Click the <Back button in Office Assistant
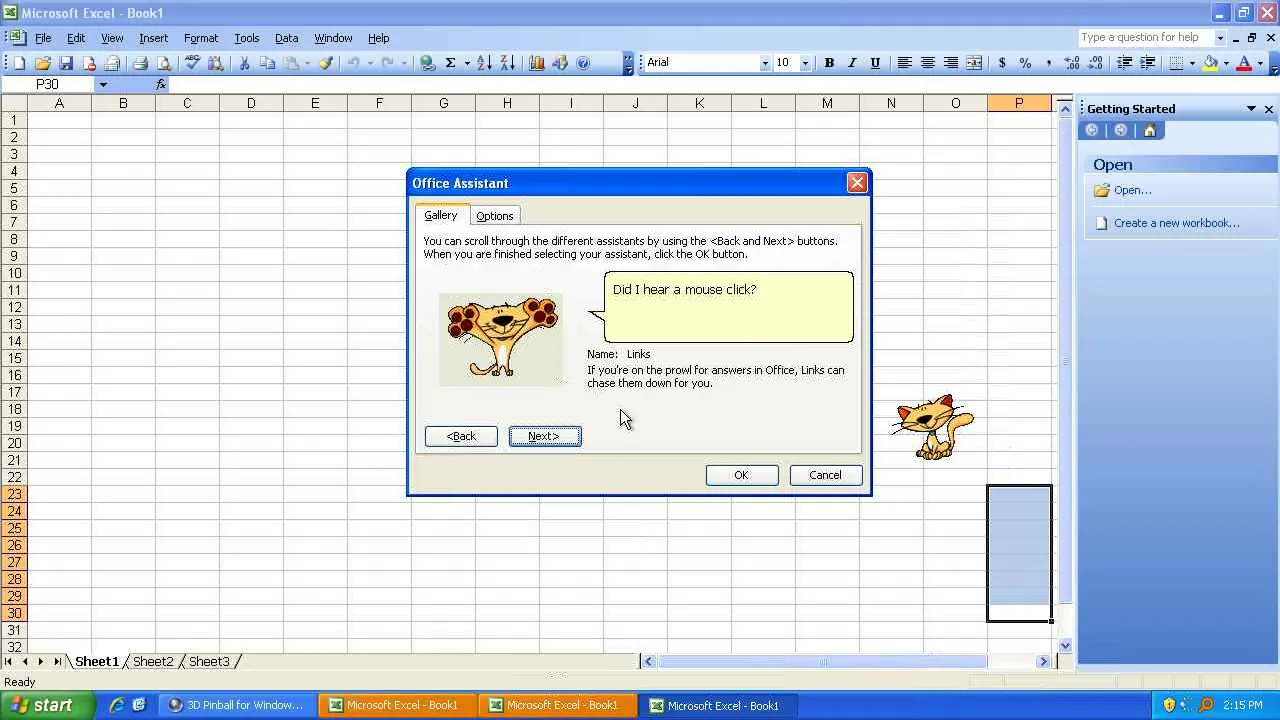This screenshot has width=1280, height=720. 461,436
